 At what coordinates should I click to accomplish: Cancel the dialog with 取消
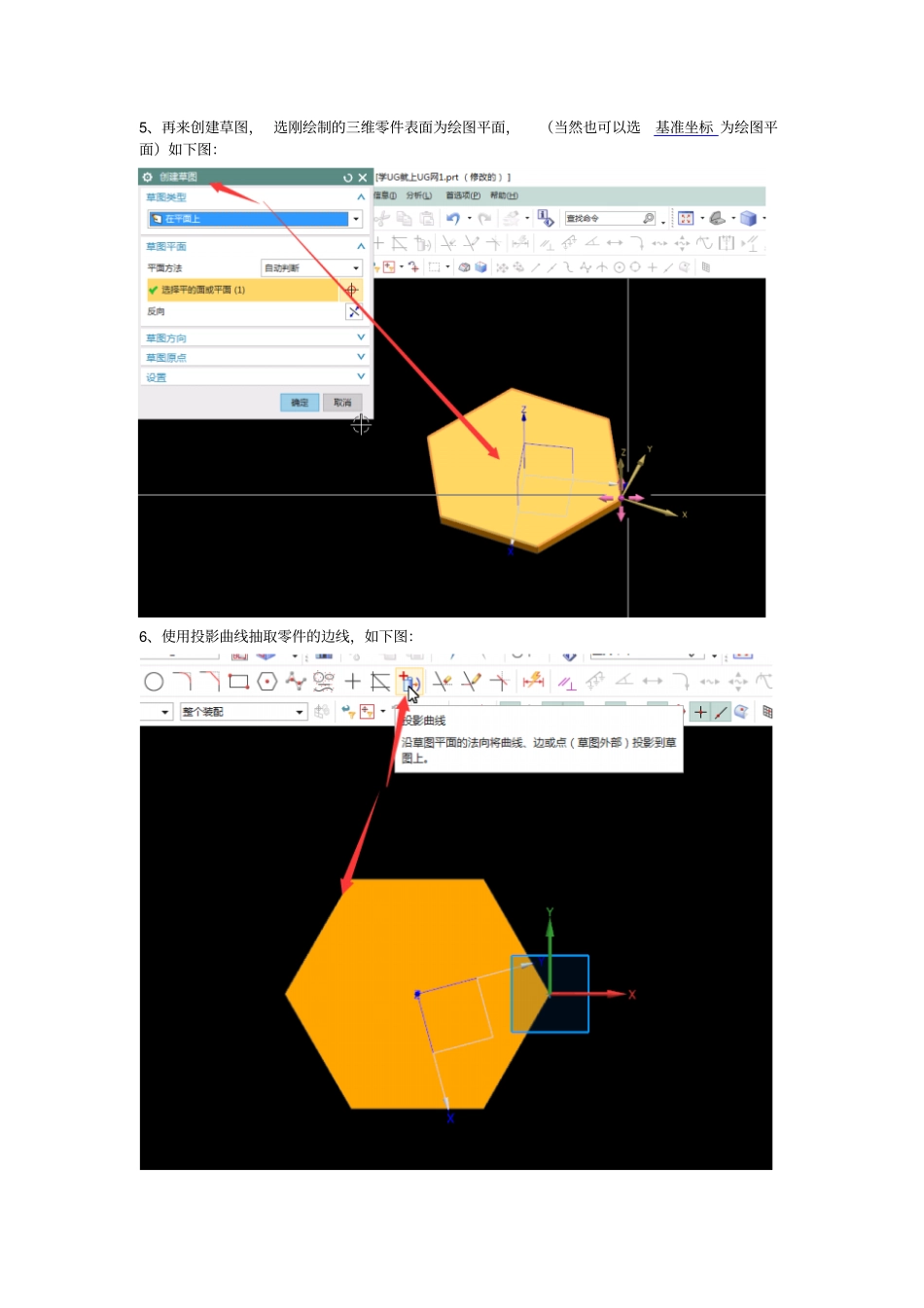click(342, 403)
